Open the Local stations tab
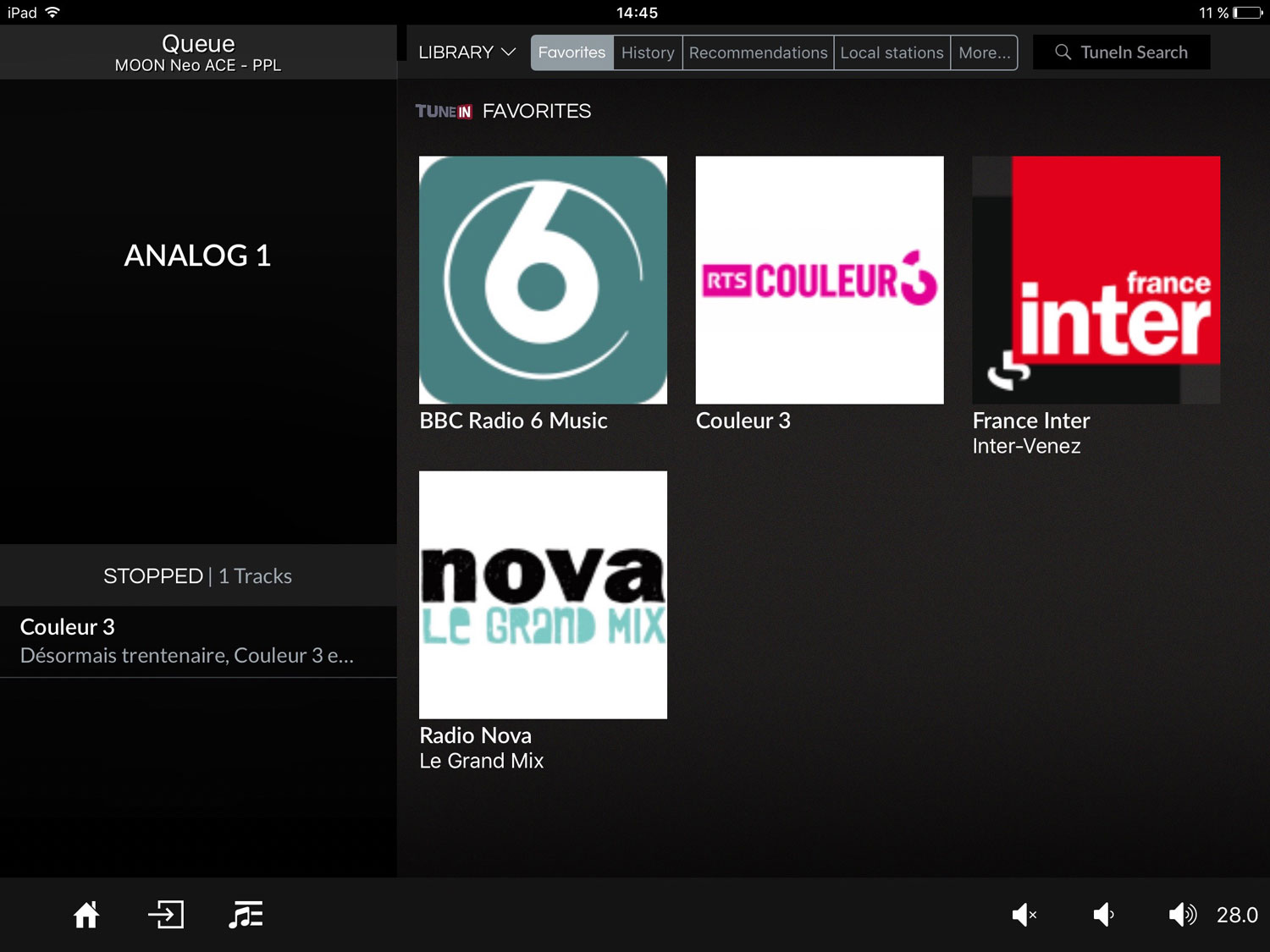The image size is (1270, 952). pyautogui.click(x=892, y=52)
